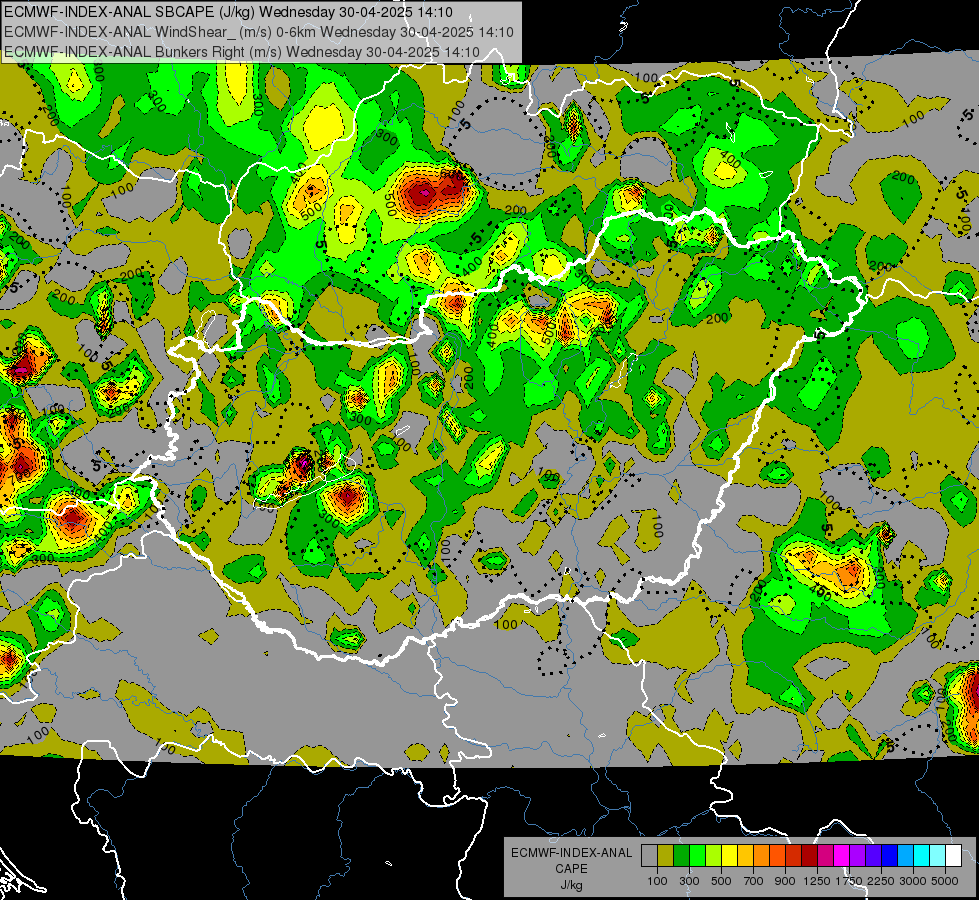Select the orange-red legend swatch left of 900
The width and height of the screenshot is (979, 900).
[x=777, y=856]
